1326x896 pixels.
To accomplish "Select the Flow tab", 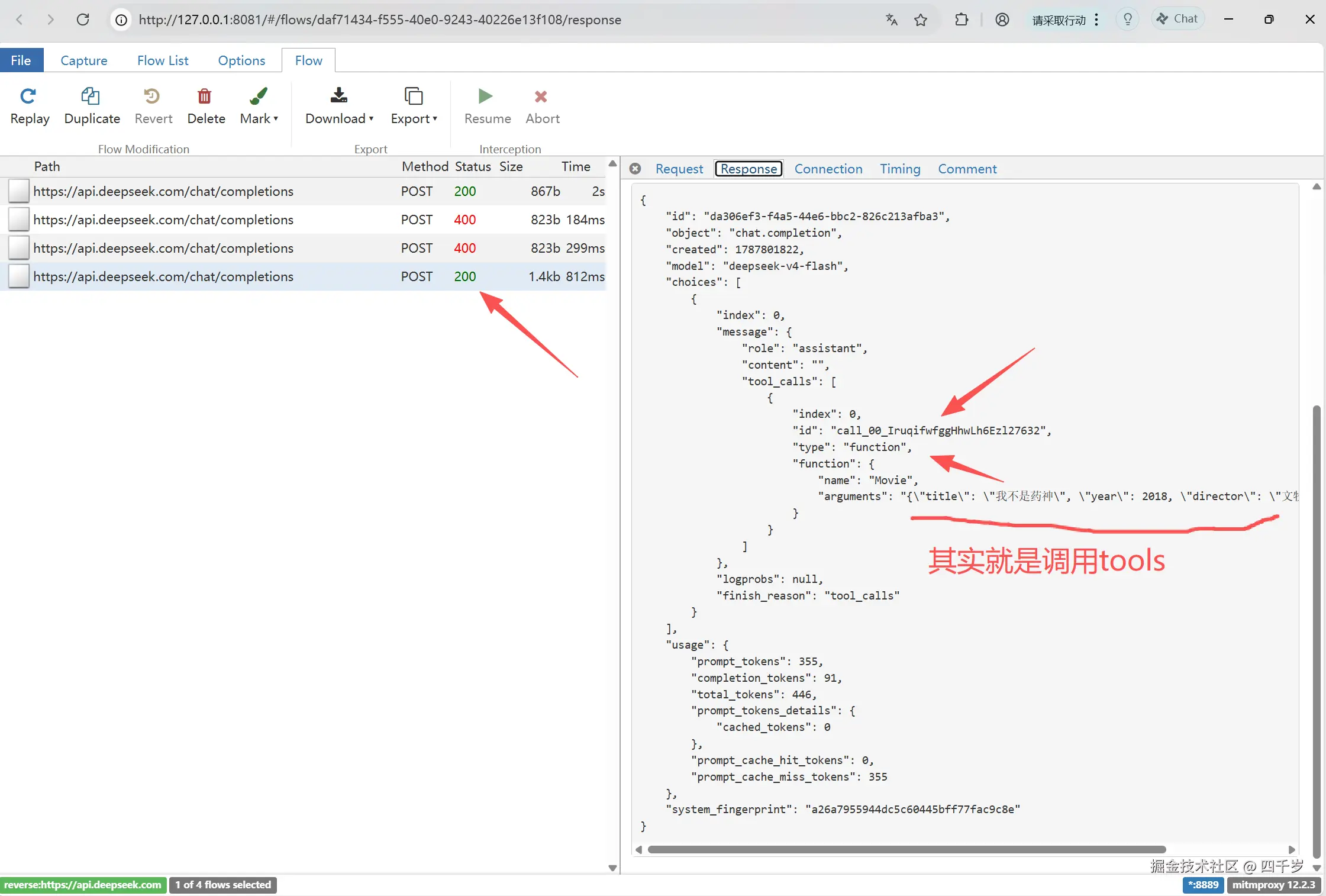I will (308, 60).
